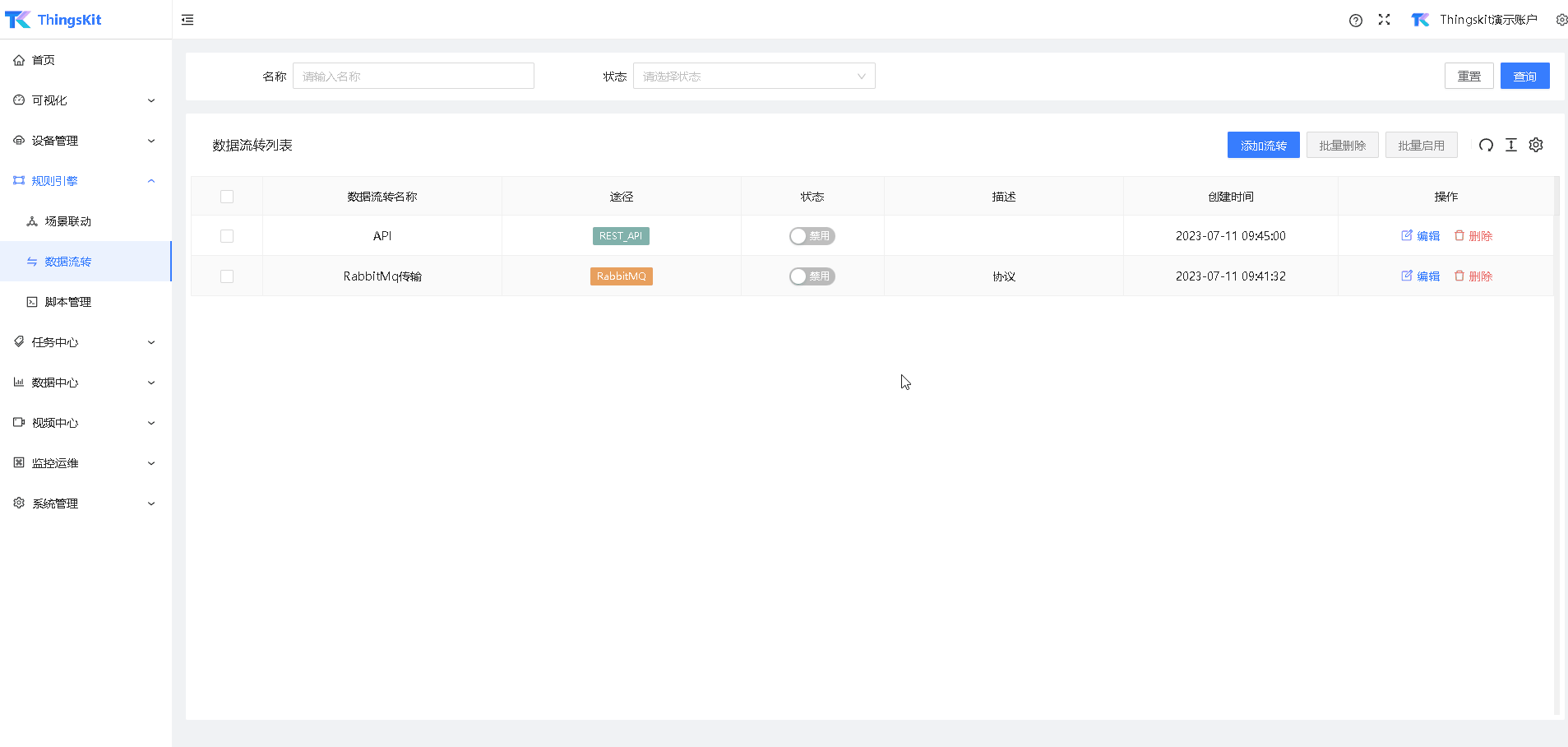The width and height of the screenshot is (1568, 747).
Task: Go to 脚本管理 in the sidebar
Action: click(x=67, y=302)
